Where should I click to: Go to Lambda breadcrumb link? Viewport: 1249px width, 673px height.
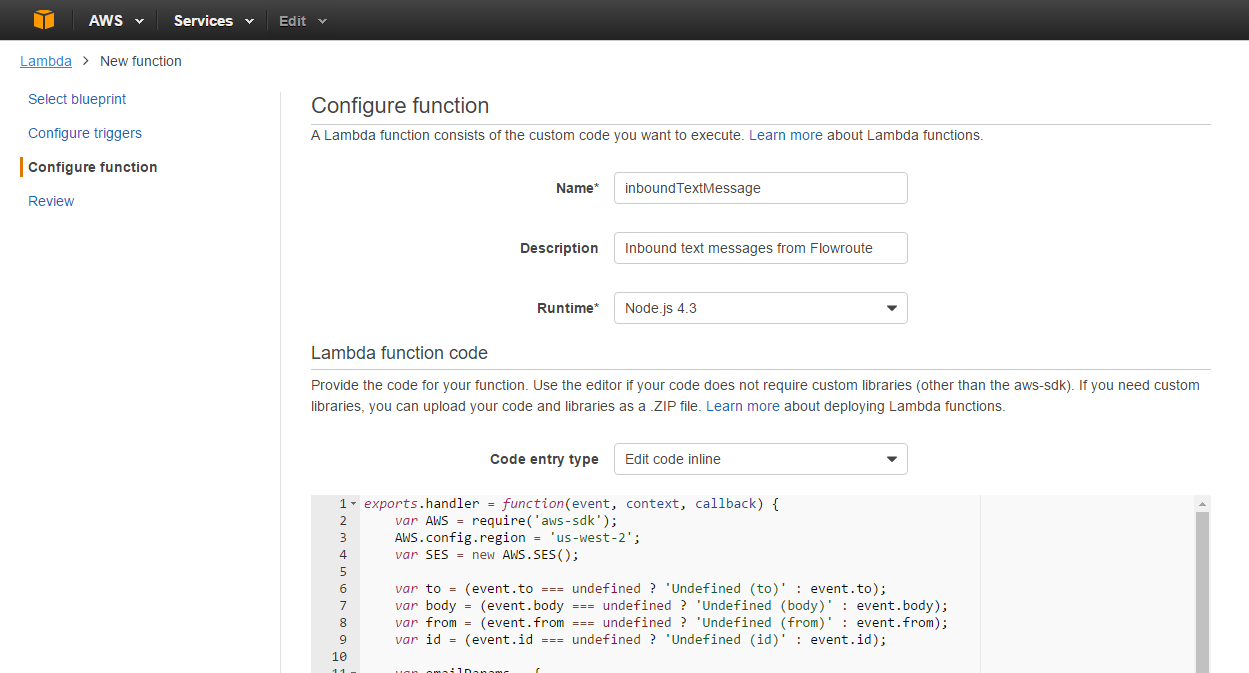[x=46, y=61]
